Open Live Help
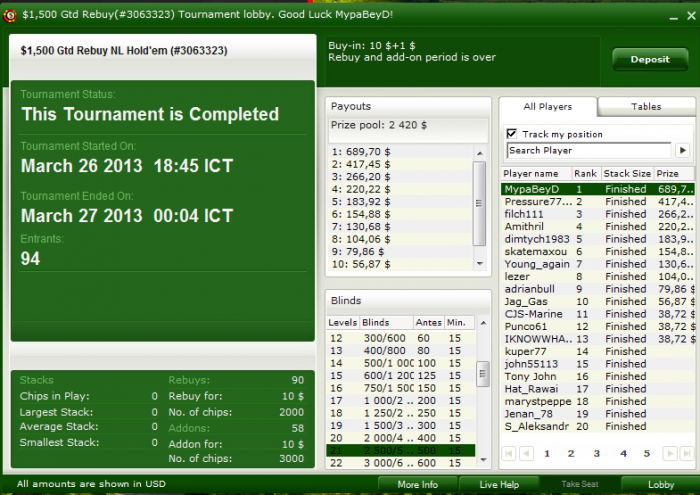700x495 pixels. pyautogui.click(x=499, y=485)
